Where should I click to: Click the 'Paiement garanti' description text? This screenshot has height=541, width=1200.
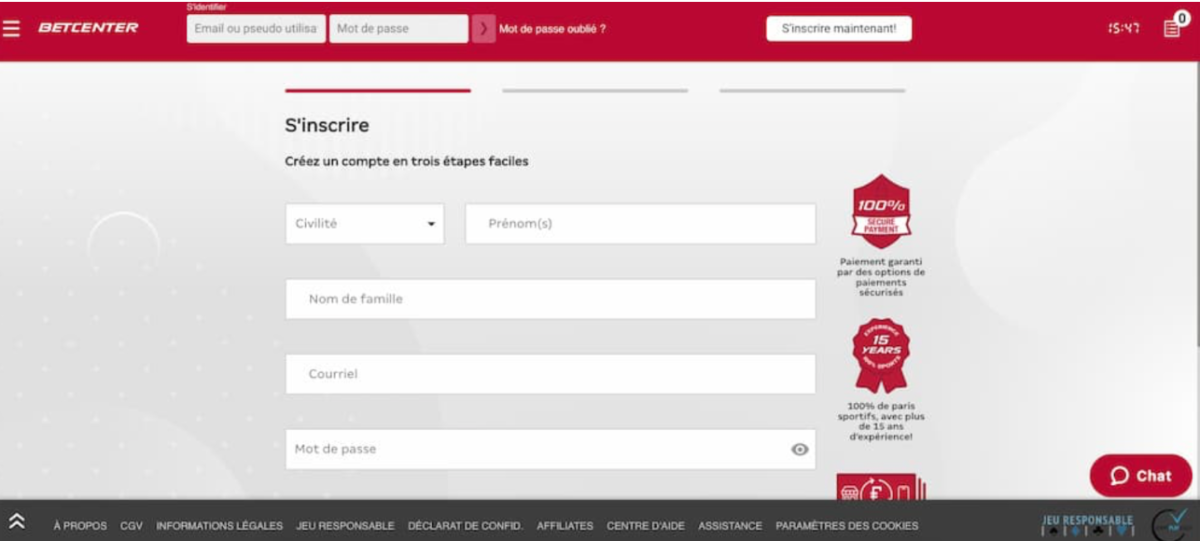[x=882, y=277]
